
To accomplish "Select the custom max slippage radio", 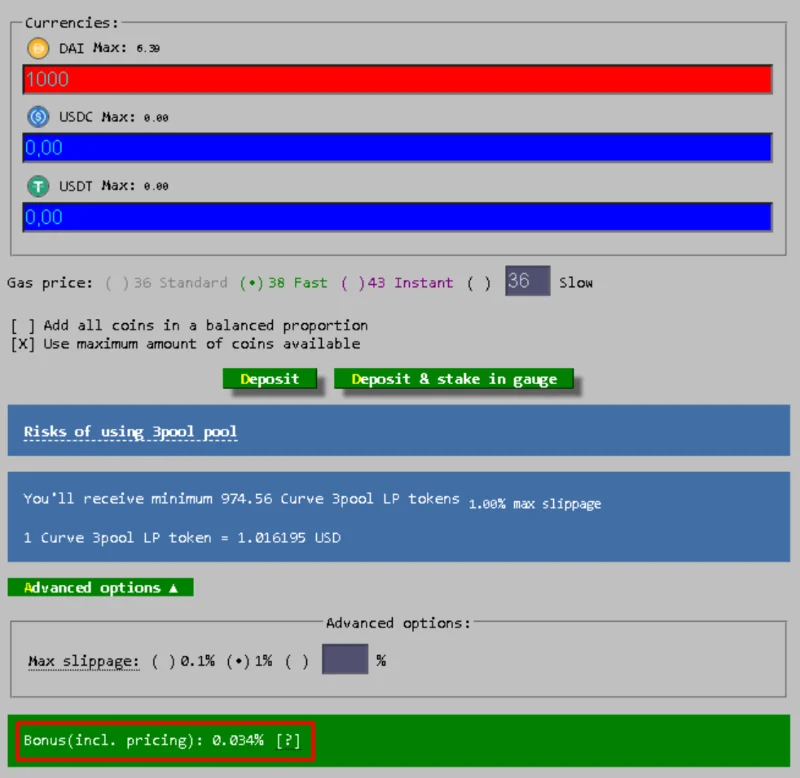I will (x=297, y=661).
